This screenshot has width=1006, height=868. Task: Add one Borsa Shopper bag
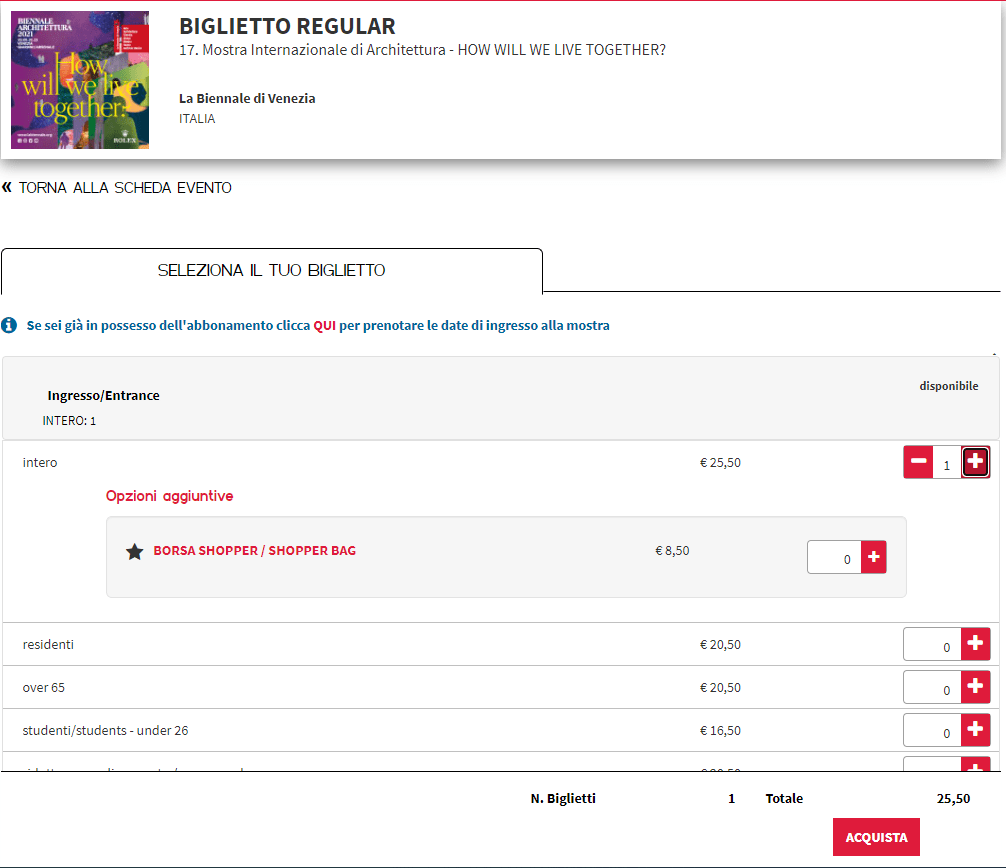[x=874, y=557]
